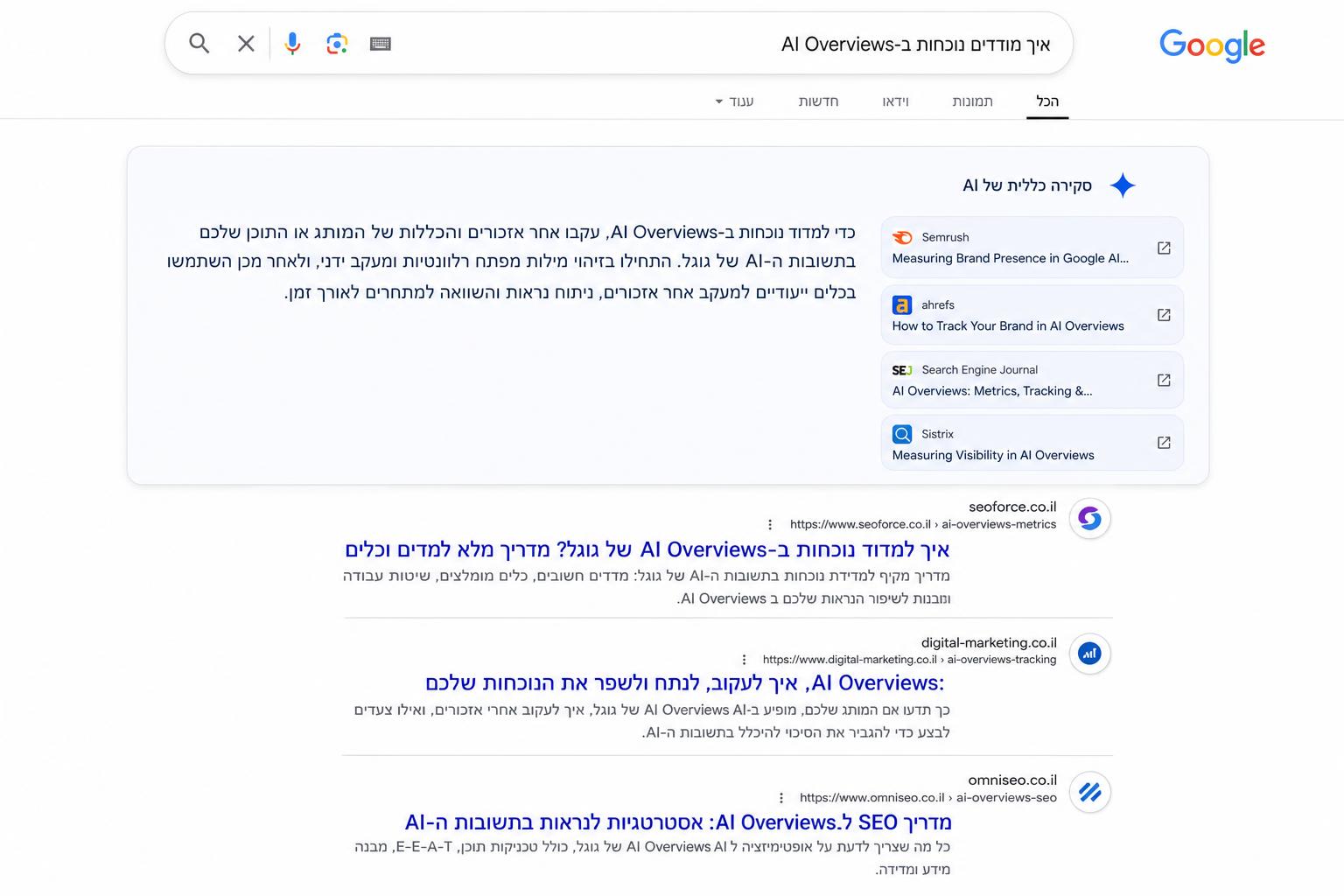
Task: Open the on-screen keyboard icon
Action: point(381,43)
